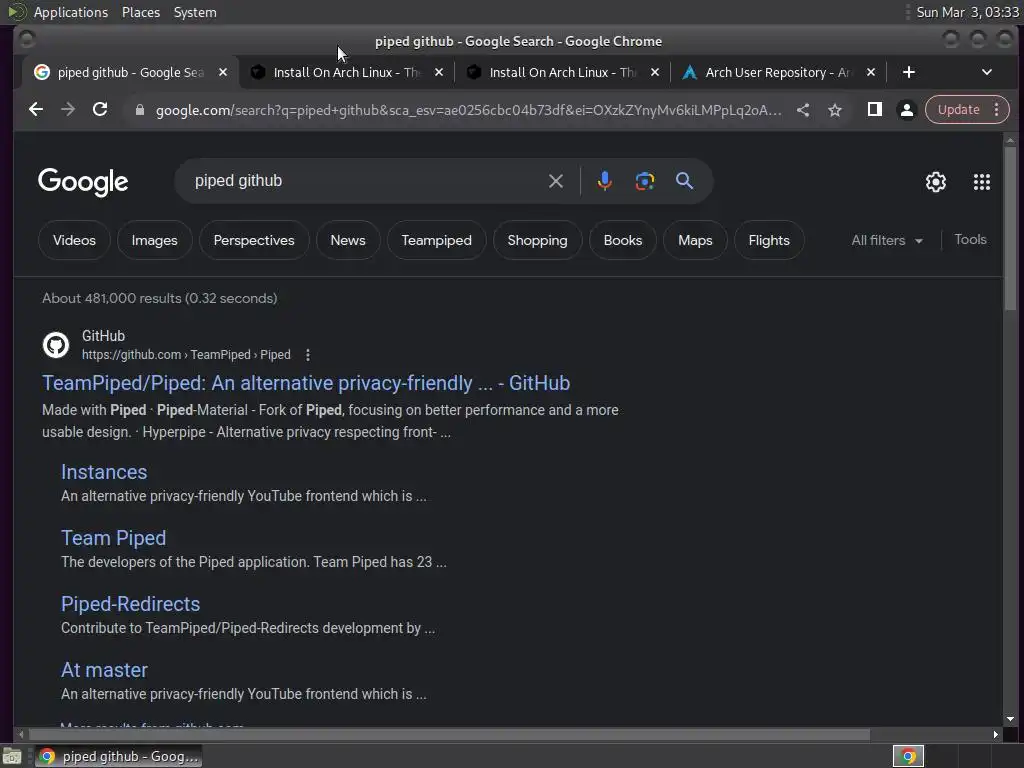The height and width of the screenshot is (768, 1024).
Task: Share this page using the share icon
Action: (x=803, y=110)
